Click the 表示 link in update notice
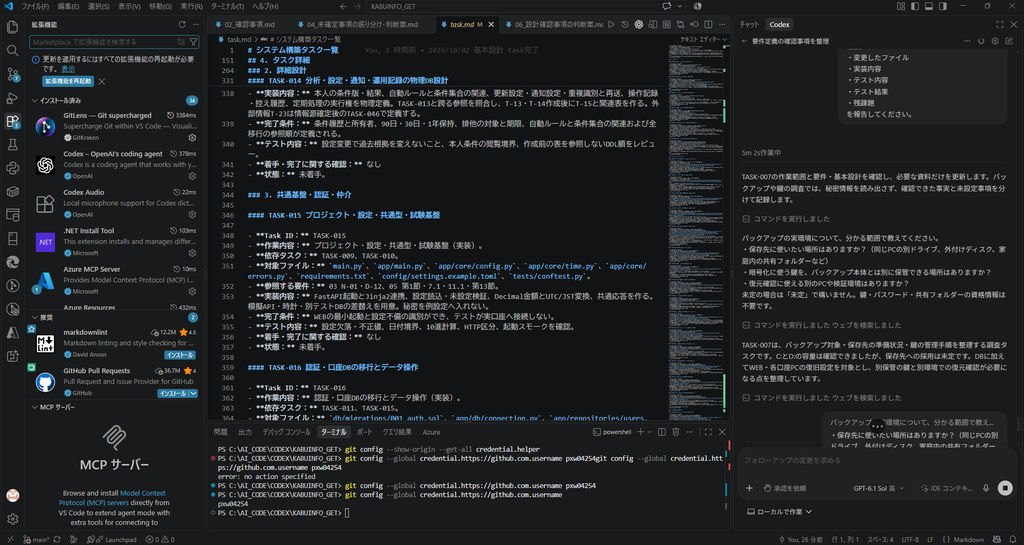 (x=68, y=69)
